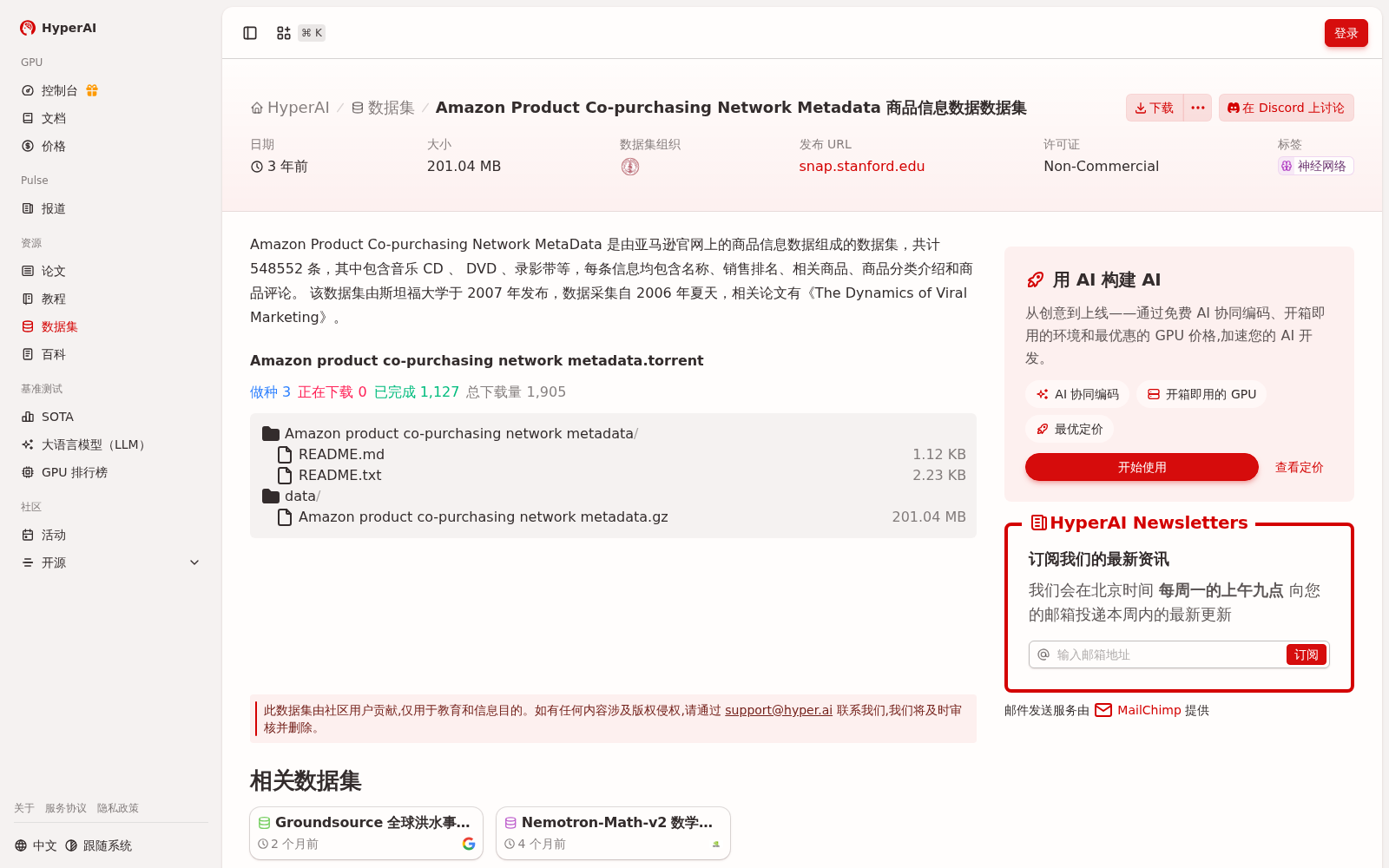Open 大语言模型（LLM）in sidebar
Screen dimensions: 1389x868
click(110, 444)
